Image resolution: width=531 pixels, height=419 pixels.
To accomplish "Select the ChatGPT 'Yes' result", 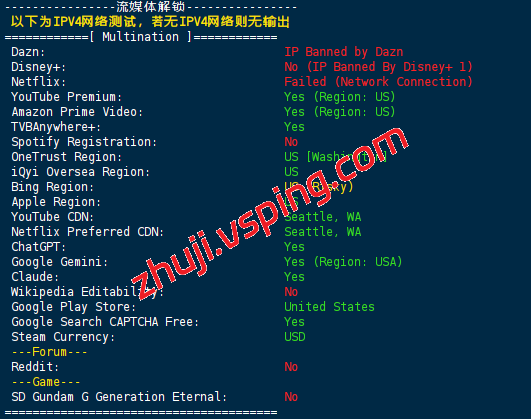I will click(x=294, y=247).
